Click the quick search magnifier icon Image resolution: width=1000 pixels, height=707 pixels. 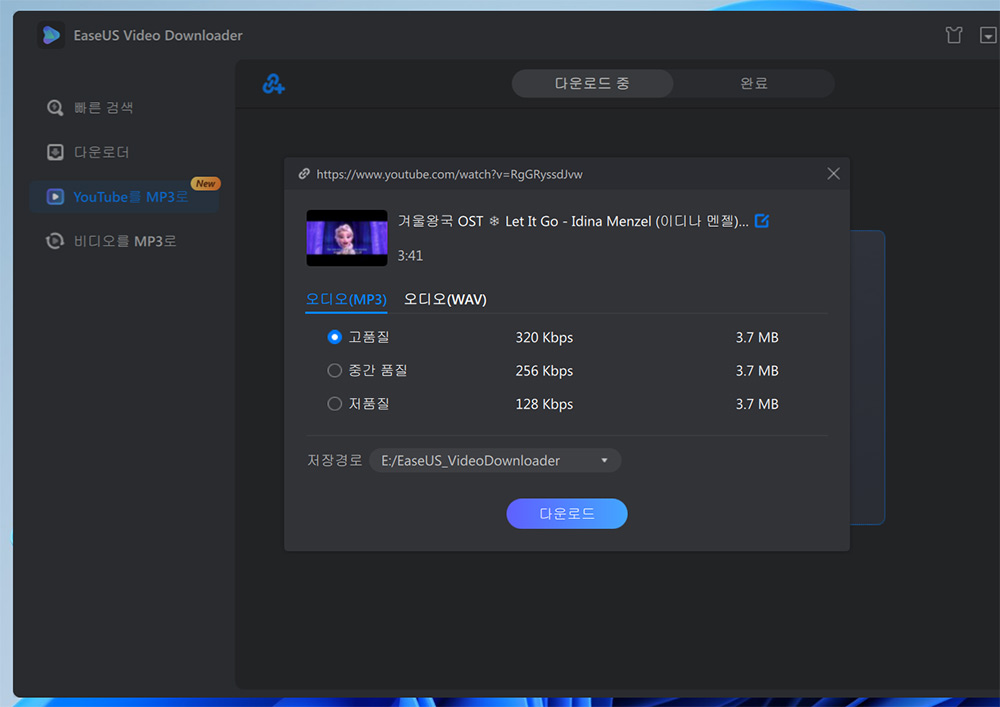[x=55, y=108]
